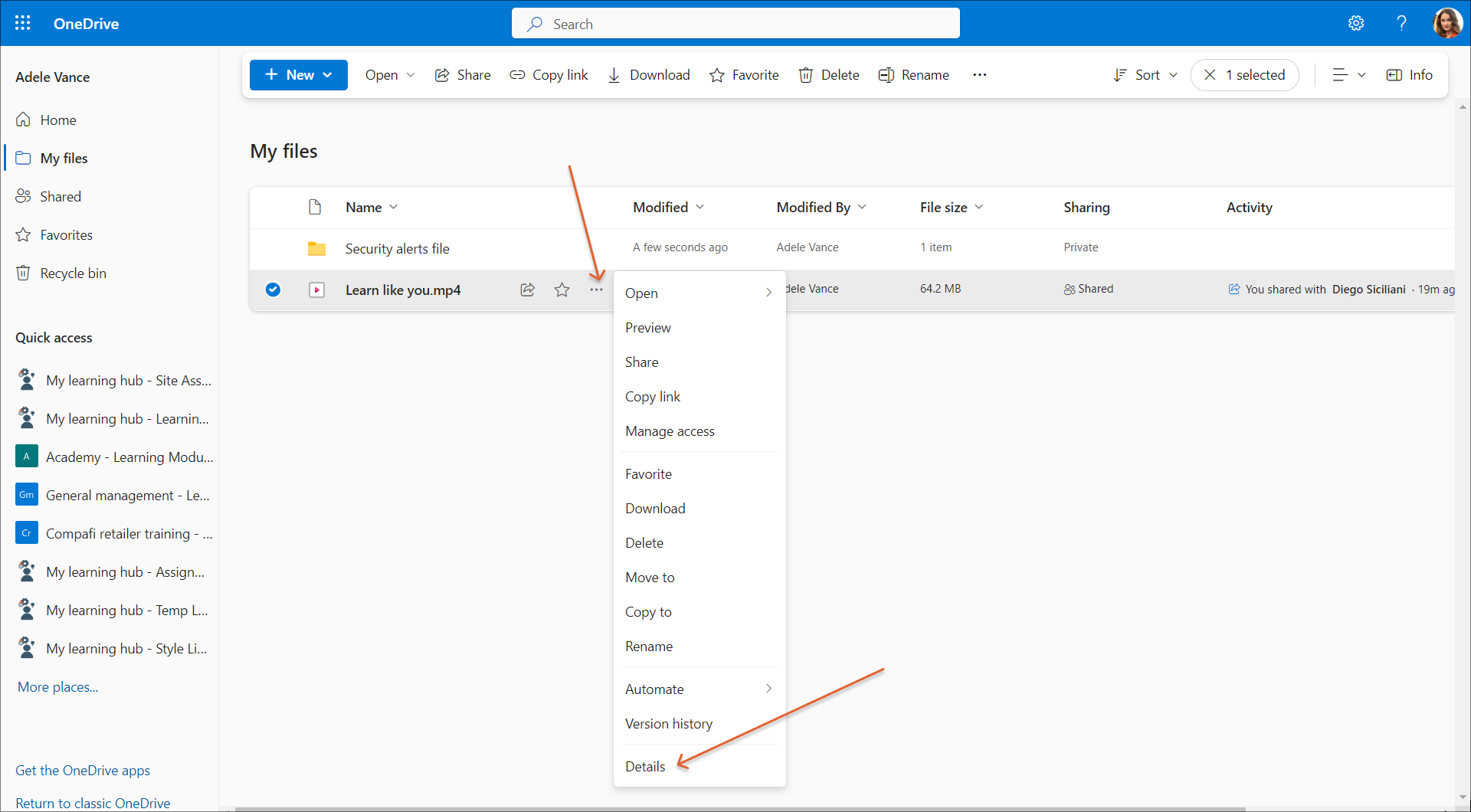
Task: Open the Sort dropdown
Action: coord(1145,74)
